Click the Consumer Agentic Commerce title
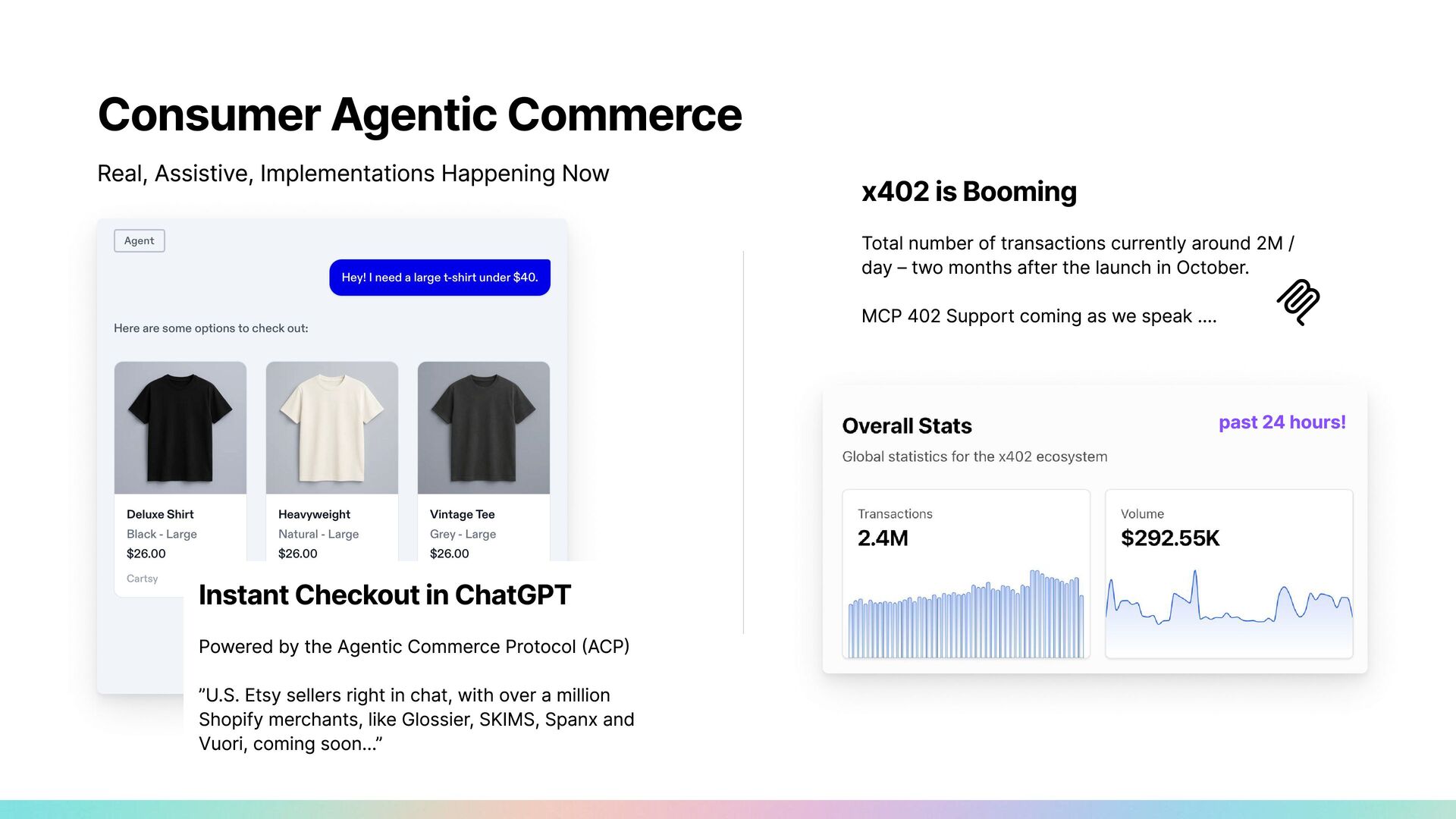Image resolution: width=1456 pixels, height=819 pixels. click(x=419, y=115)
